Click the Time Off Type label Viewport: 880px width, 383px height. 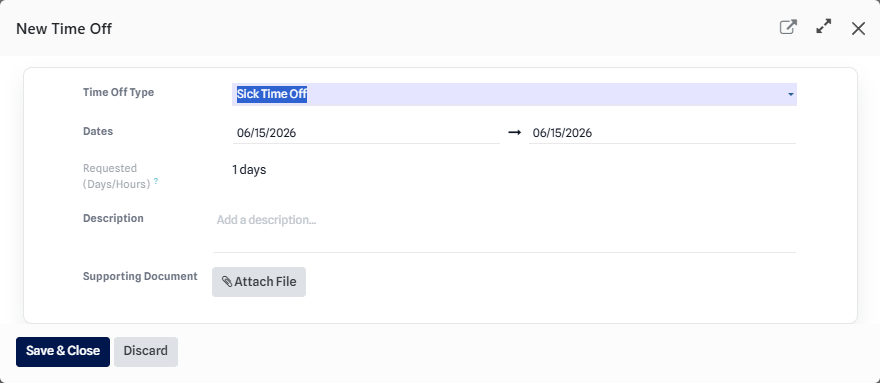pyautogui.click(x=118, y=92)
